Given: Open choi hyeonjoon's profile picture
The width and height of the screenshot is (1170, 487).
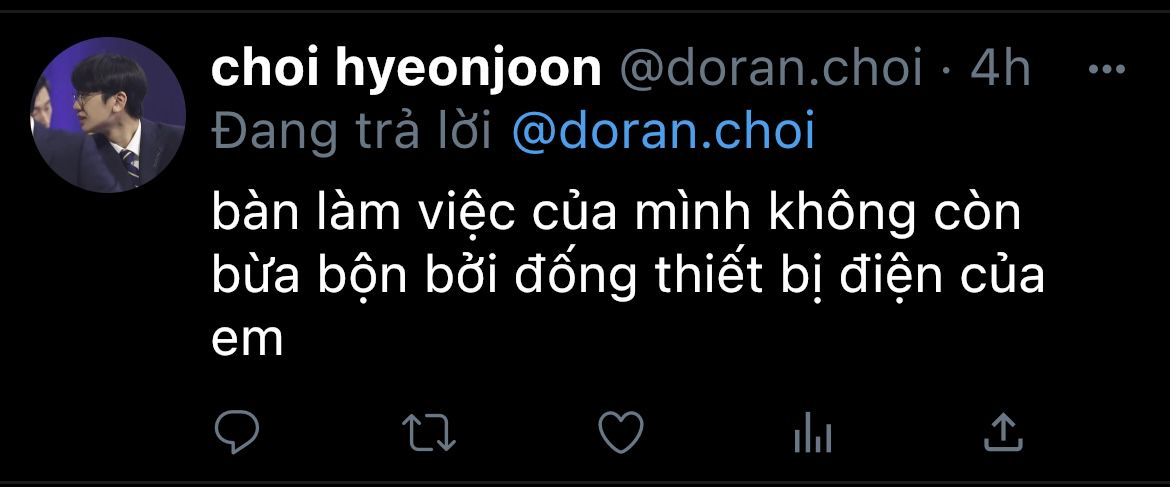Looking at the screenshot, I should tap(107, 115).
